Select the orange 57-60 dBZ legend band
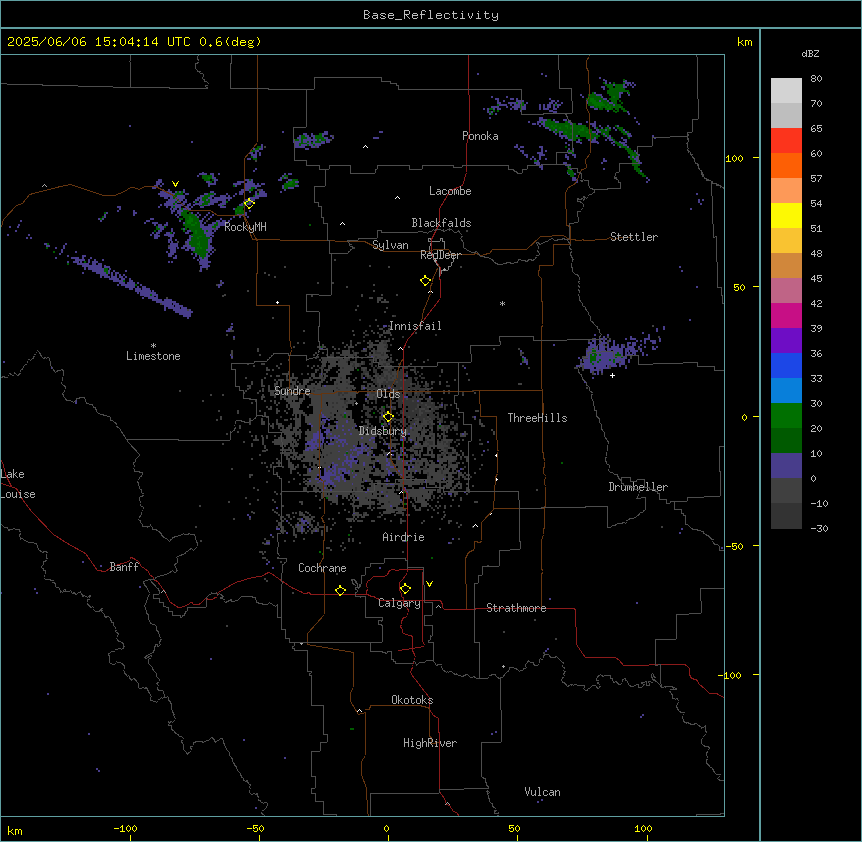Screen dimensions: 862x842 (x=786, y=165)
